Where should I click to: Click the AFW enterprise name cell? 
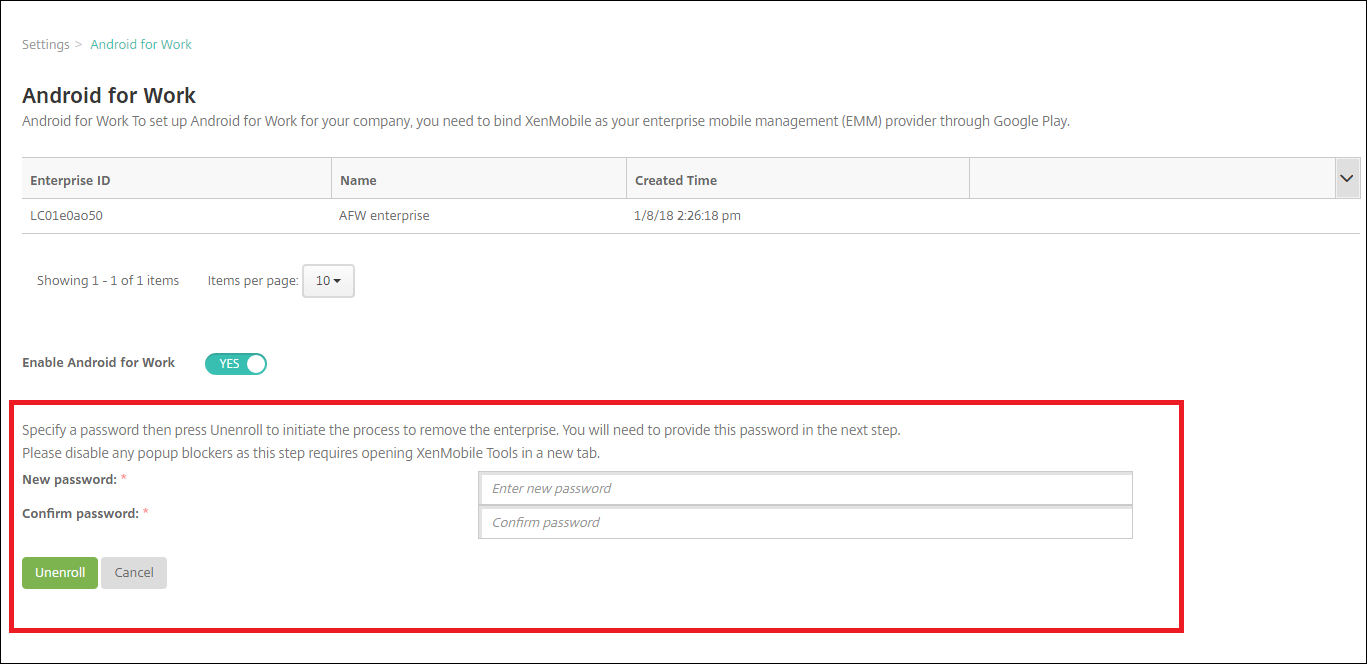click(384, 216)
